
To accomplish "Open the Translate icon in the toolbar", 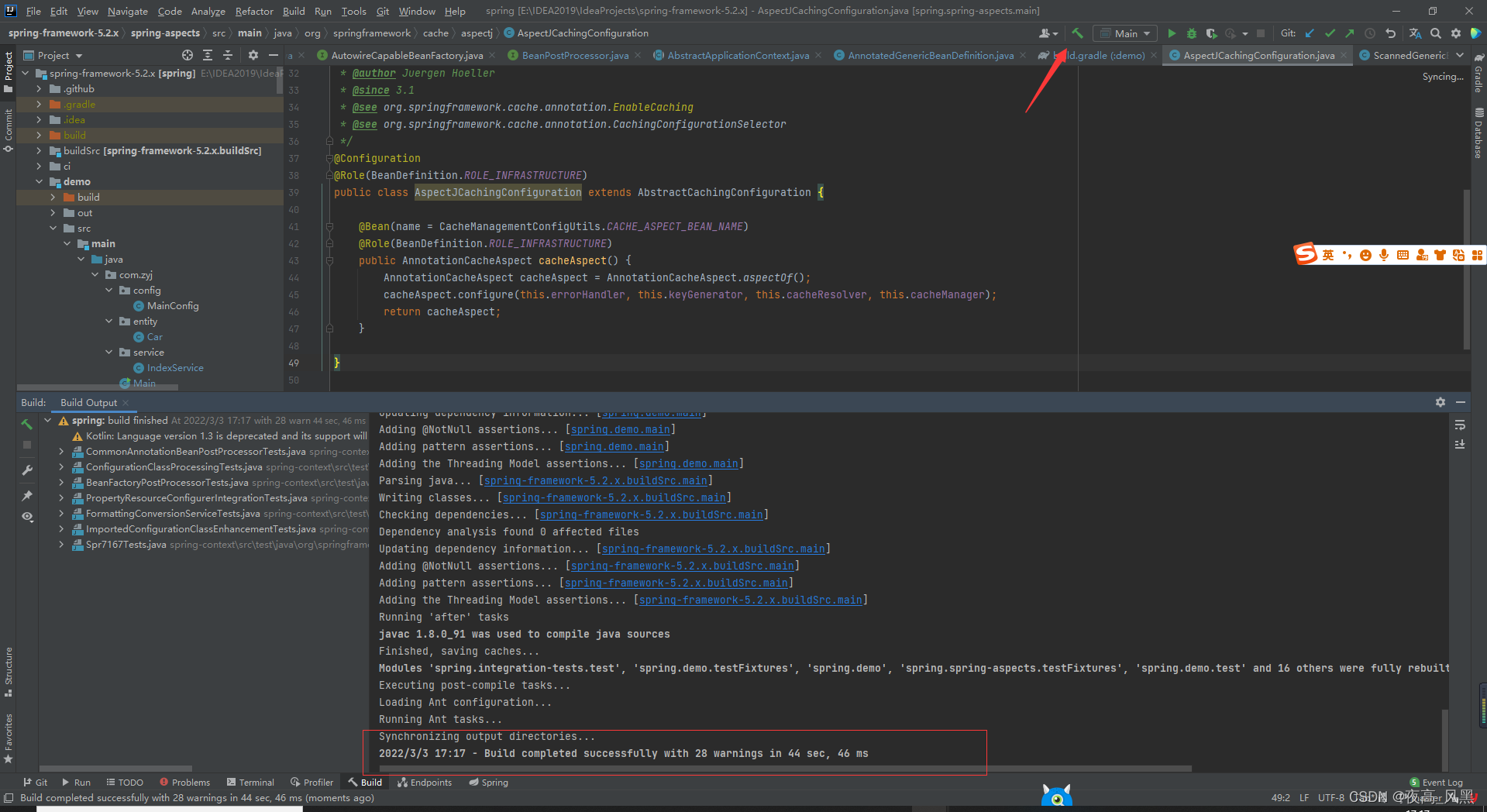I will click(x=1415, y=33).
